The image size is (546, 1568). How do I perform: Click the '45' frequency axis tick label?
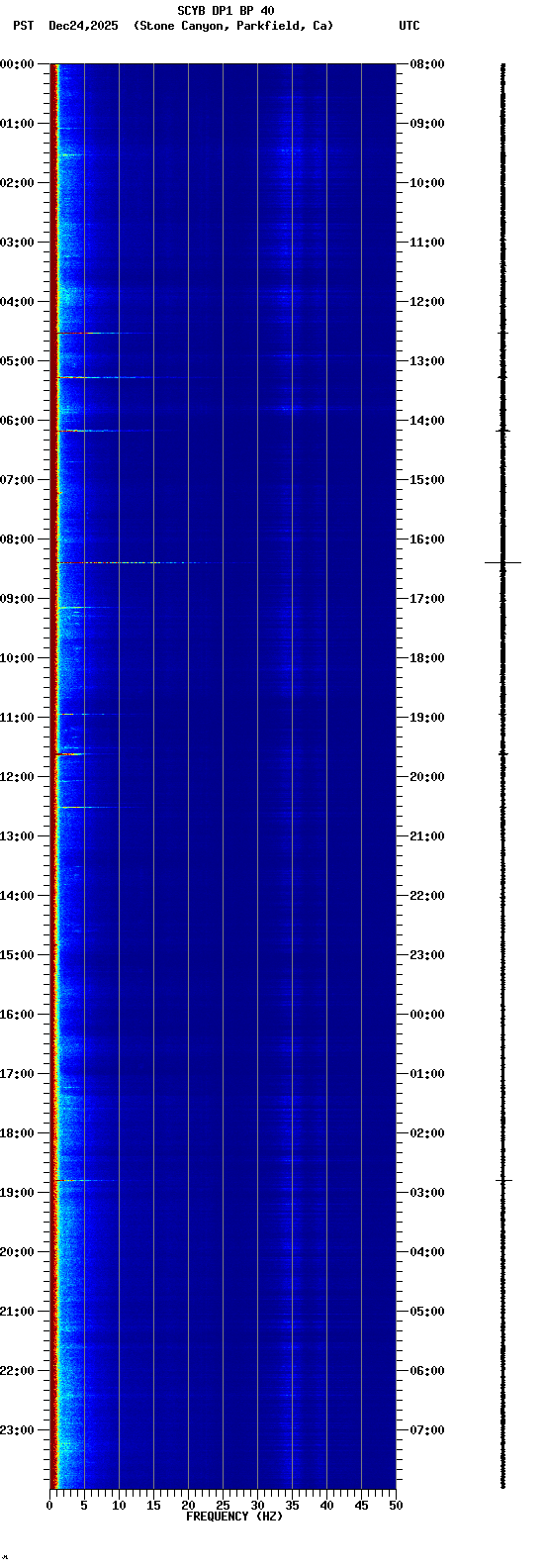[361, 1506]
